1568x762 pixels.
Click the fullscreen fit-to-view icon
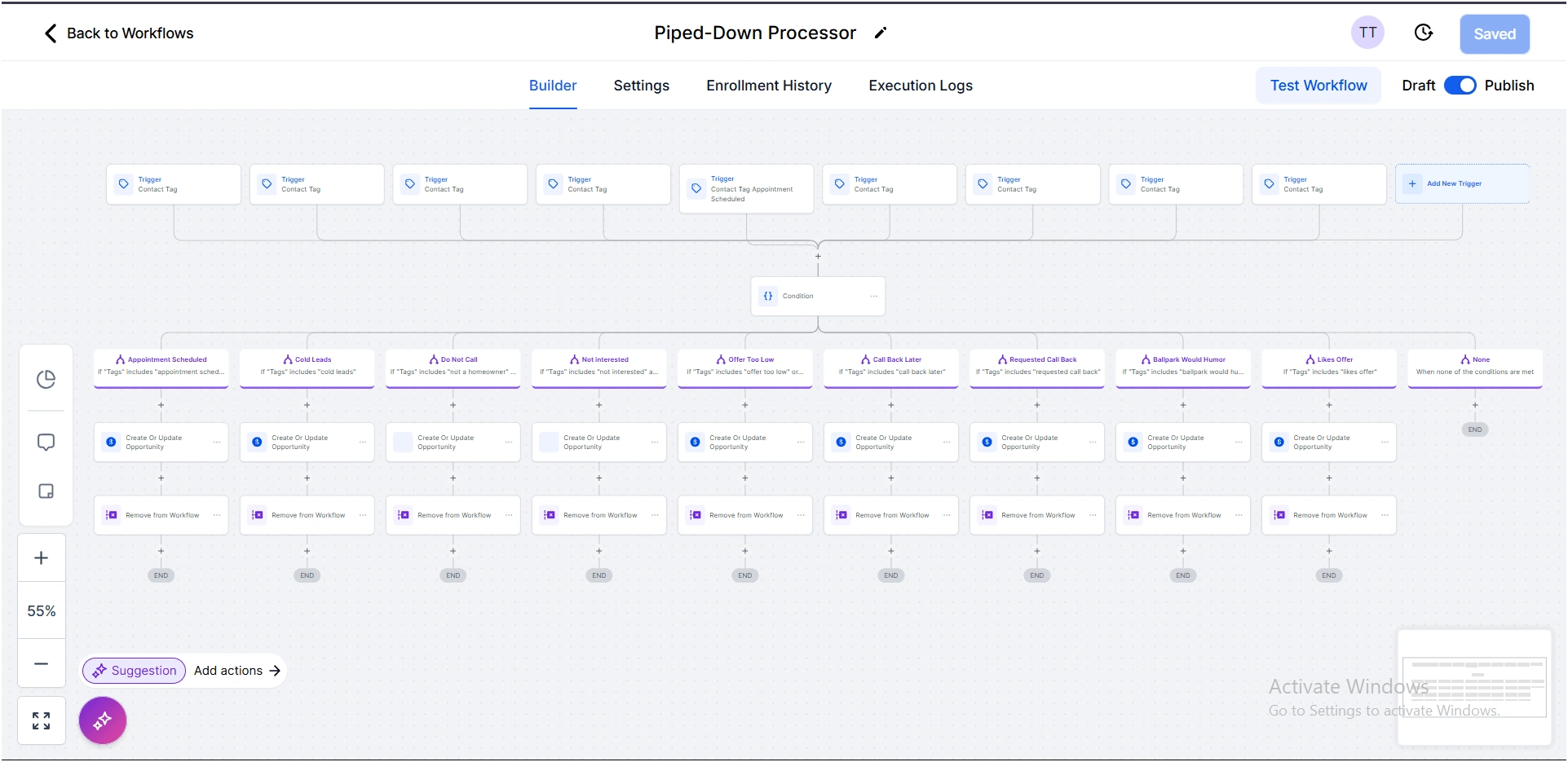[42, 720]
